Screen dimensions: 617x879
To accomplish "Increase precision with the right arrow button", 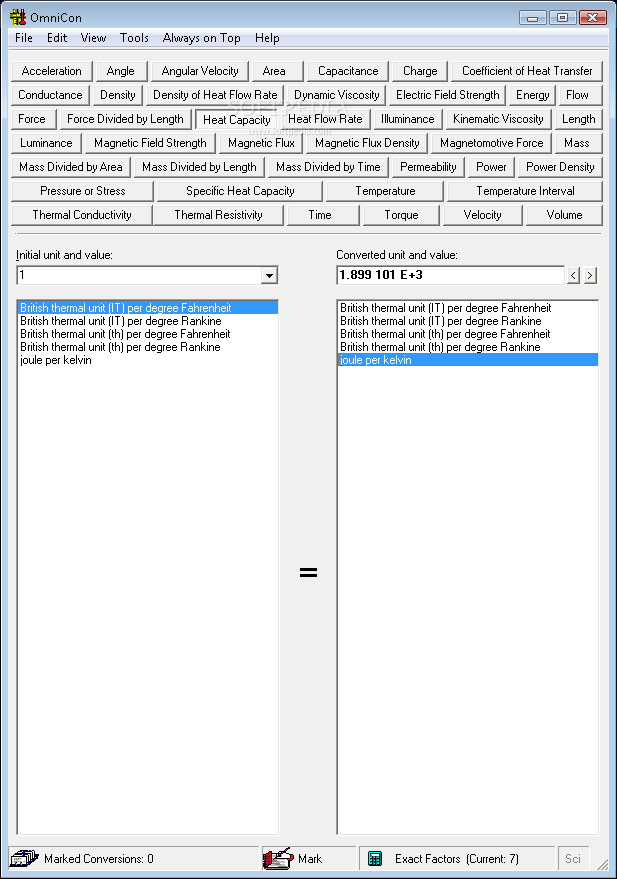I will 590,275.
